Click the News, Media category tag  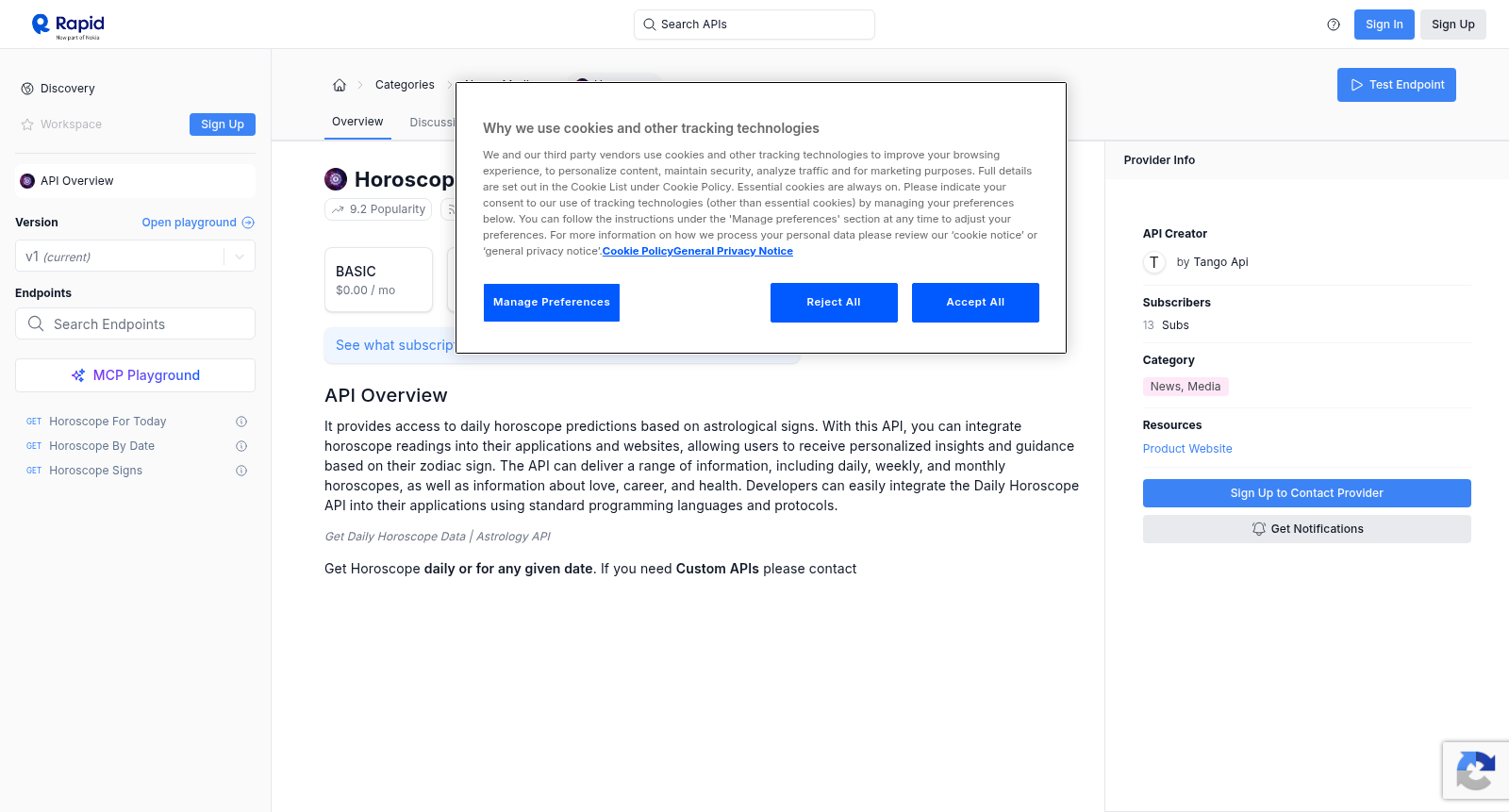click(x=1186, y=387)
